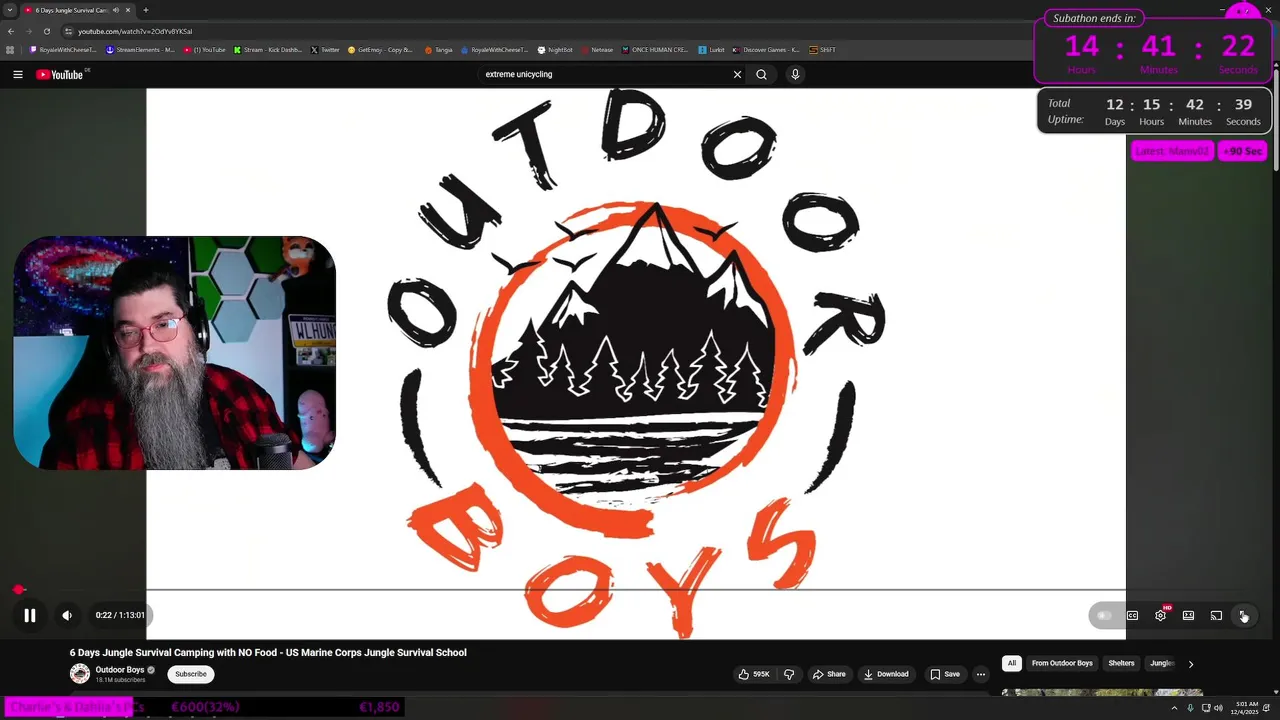The width and height of the screenshot is (1280, 720).
Task: Reload the current page
Action: click(46, 31)
